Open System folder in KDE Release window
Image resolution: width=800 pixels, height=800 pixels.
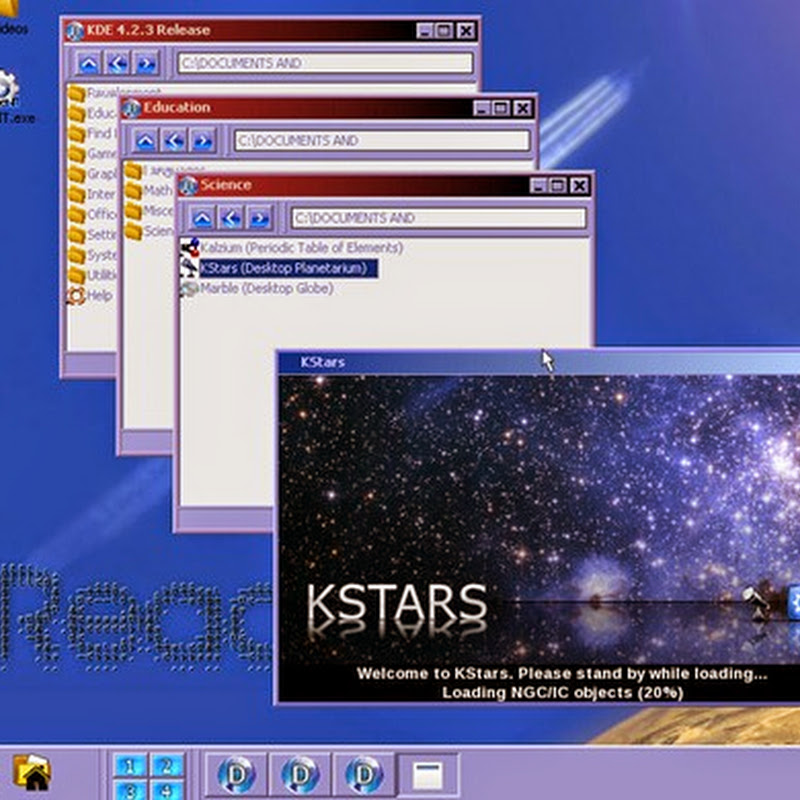(92, 255)
